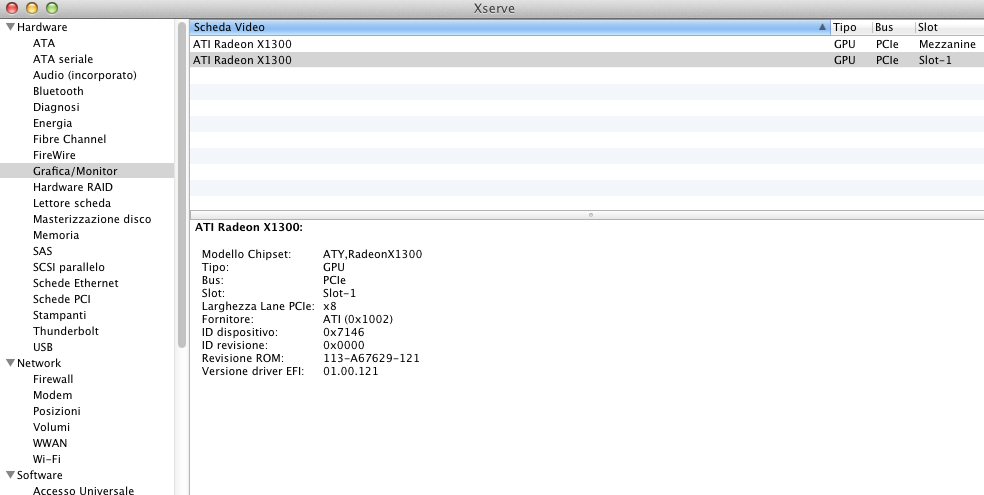The height and width of the screenshot is (495, 984).
Task: Open Volumi network entry
Action: click(x=51, y=427)
